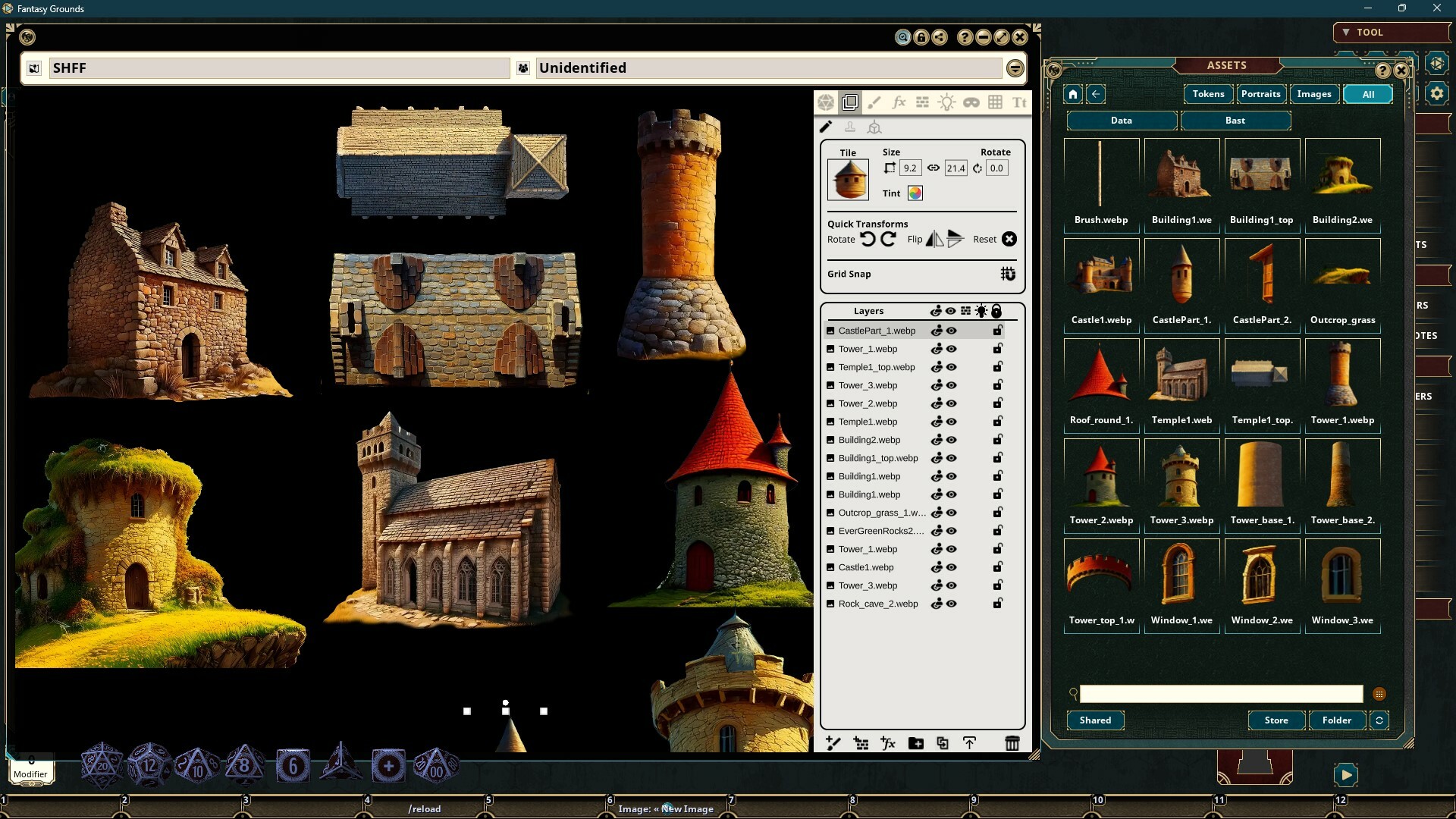1456x819 pixels.
Task: Switch to the Bast tab in Assets
Action: point(1235,121)
